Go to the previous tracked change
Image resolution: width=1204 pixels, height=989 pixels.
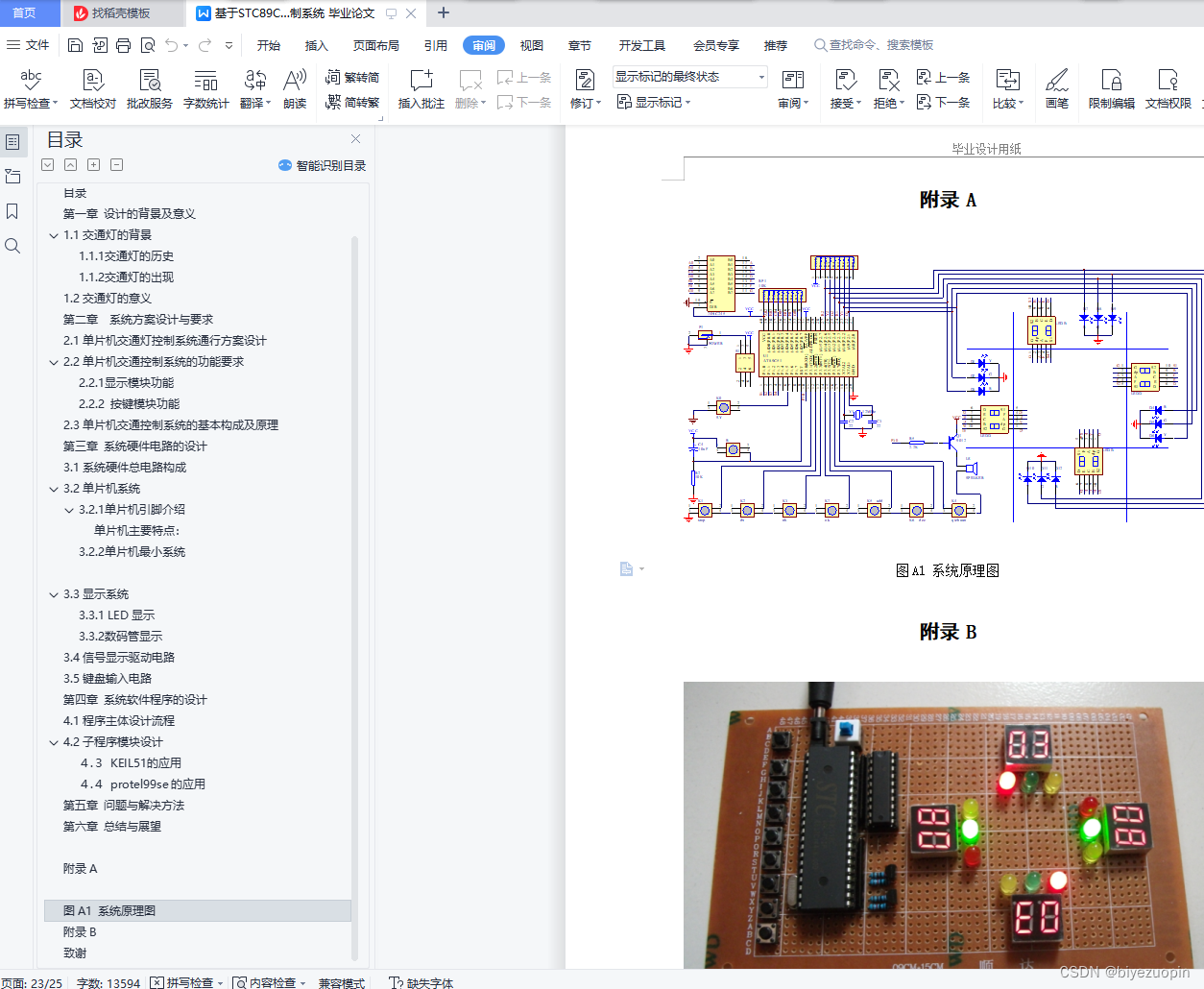click(944, 77)
